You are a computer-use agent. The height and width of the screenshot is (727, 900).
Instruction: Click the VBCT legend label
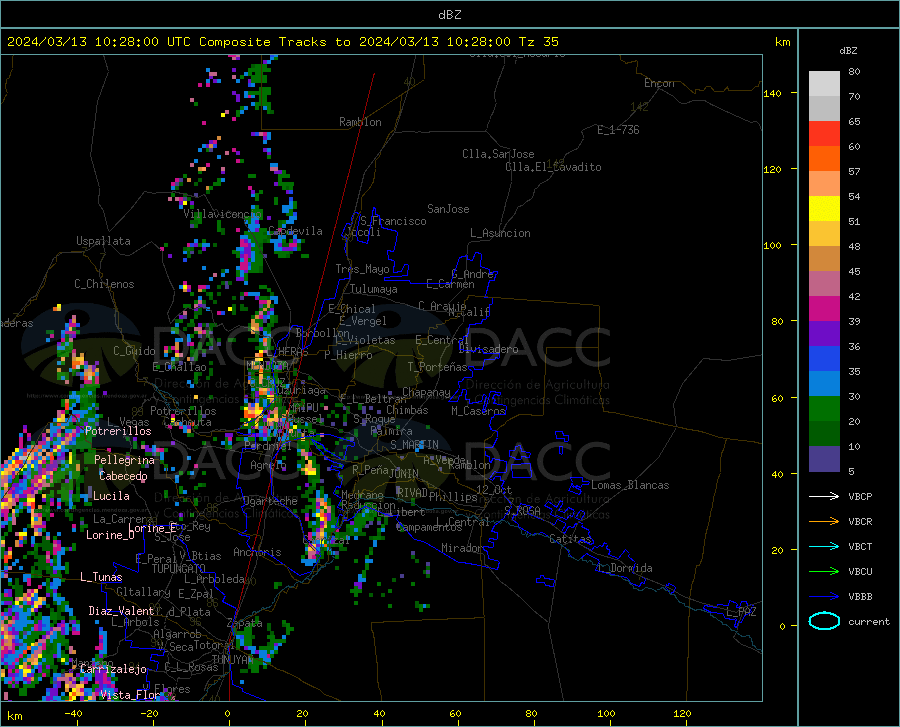(x=860, y=546)
